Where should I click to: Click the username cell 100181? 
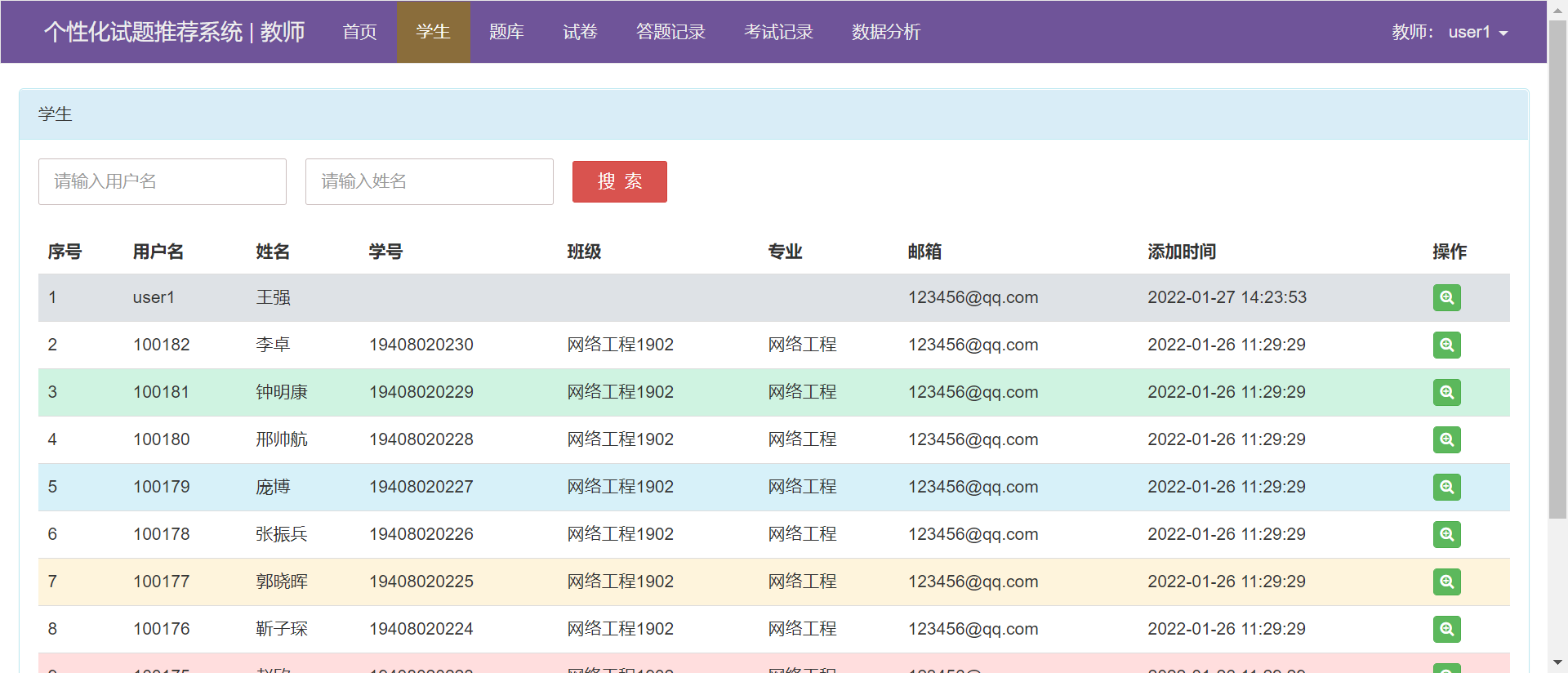pyautogui.click(x=162, y=392)
